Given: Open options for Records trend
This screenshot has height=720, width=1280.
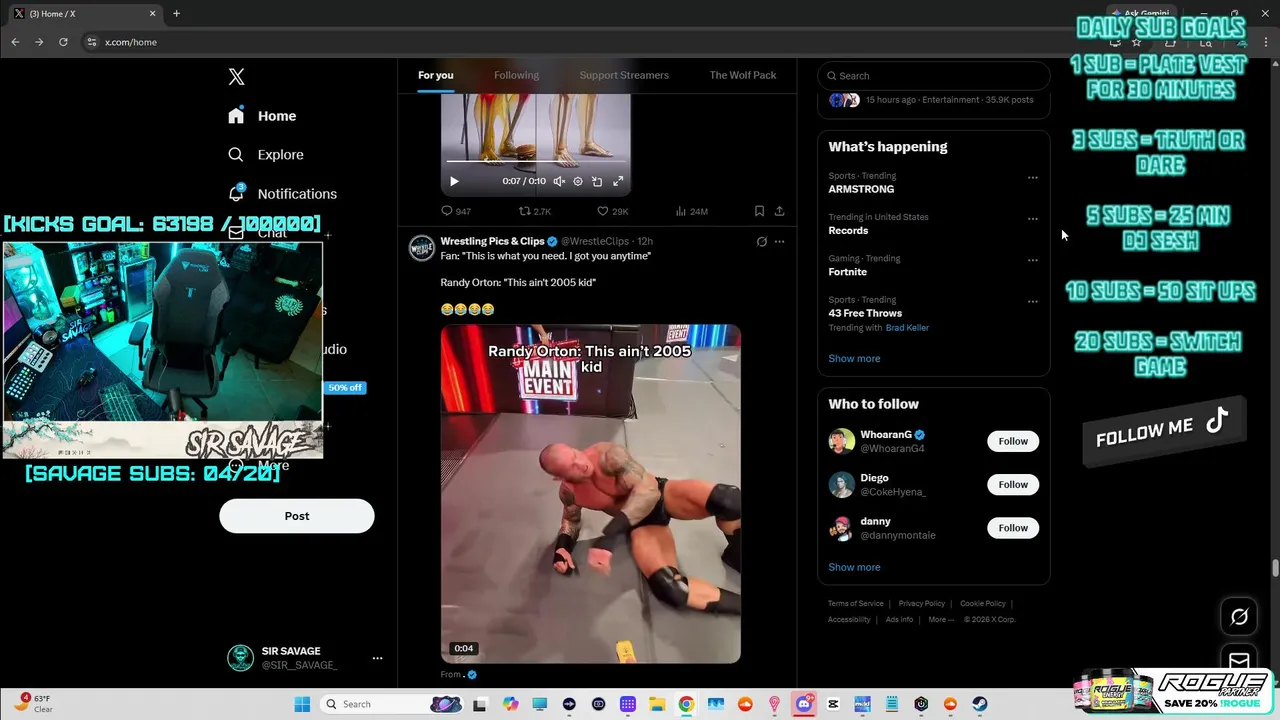Looking at the screenshot, I should 1033,219.
